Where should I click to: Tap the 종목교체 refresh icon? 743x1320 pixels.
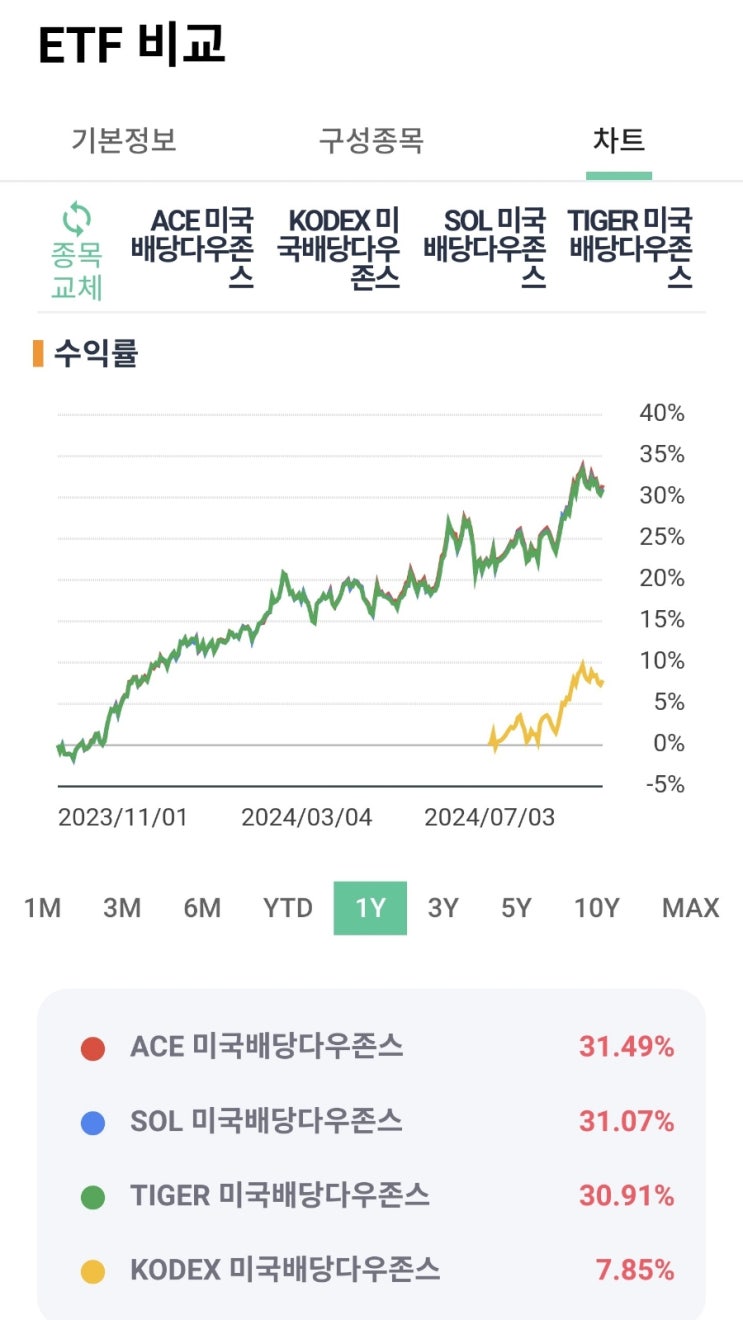click(x=77, y=218)
